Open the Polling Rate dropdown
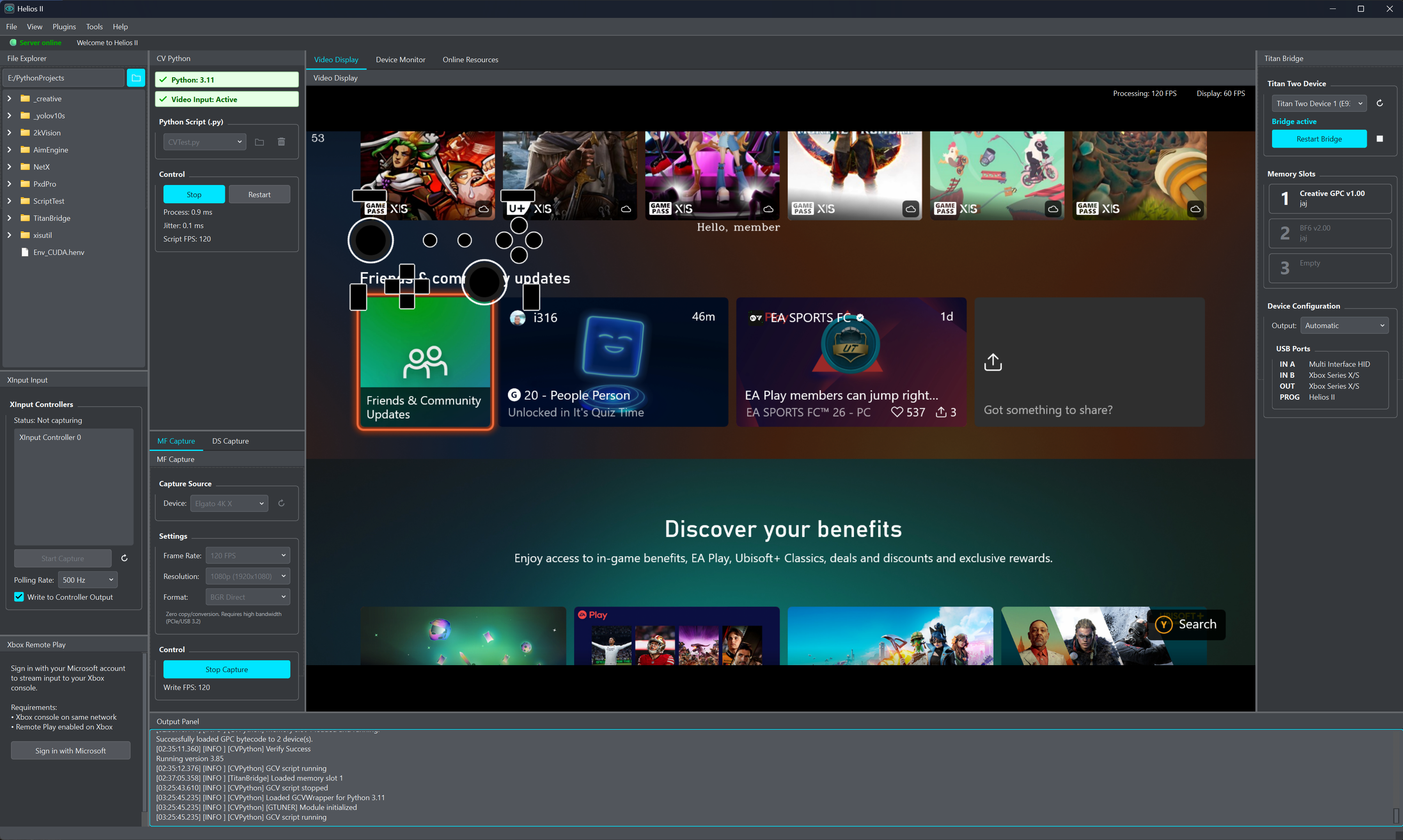The image size is (1403, 840). click(x=88, y=580)
